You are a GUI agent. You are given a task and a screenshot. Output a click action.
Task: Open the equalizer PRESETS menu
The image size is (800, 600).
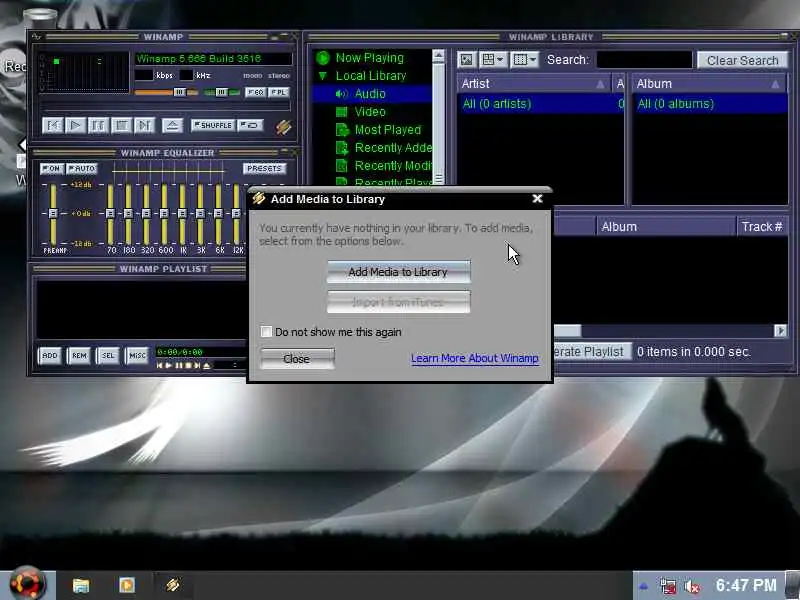click(x=264, y=168)
